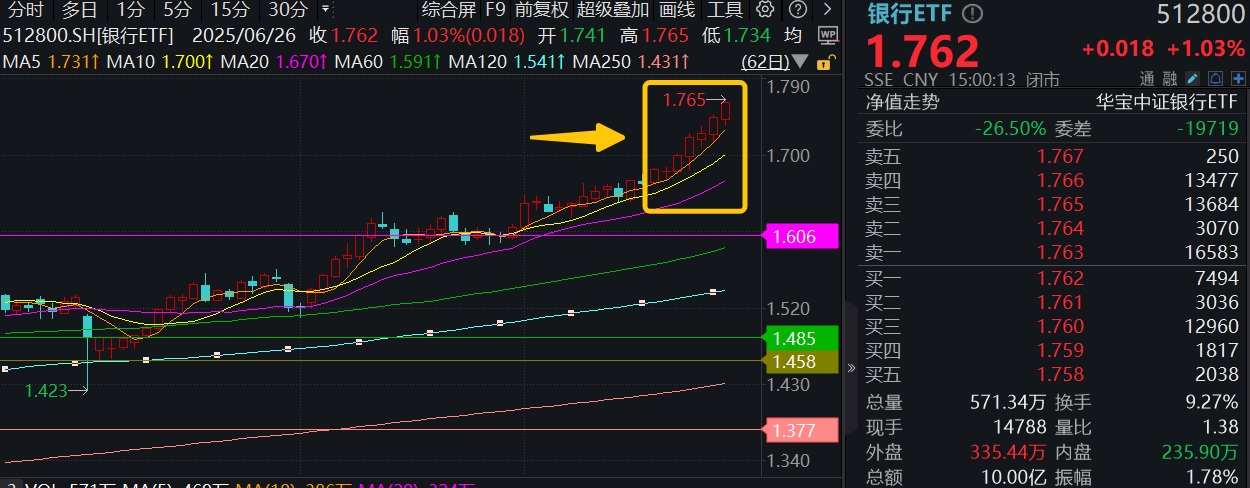Open the 超级叠加 overlay option

[x=613, y=11]
